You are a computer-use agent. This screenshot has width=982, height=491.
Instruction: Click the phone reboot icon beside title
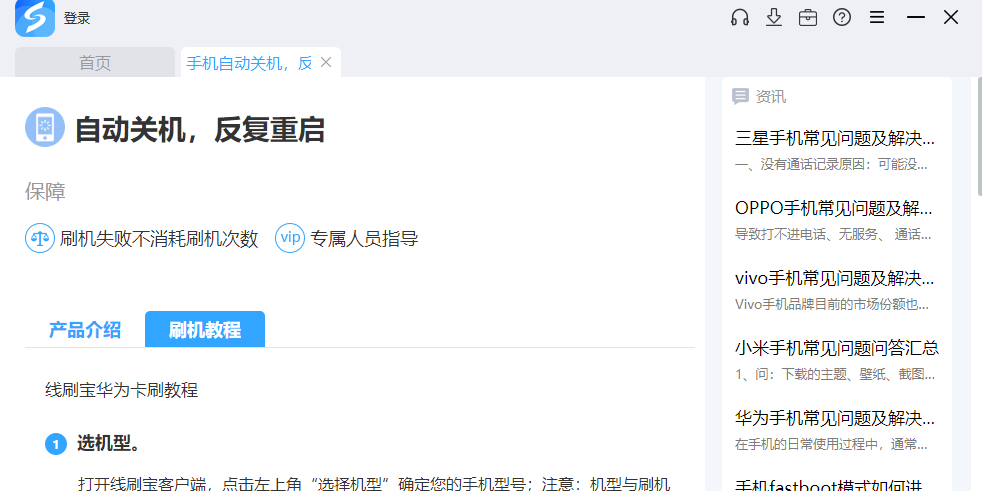[x=45, y=127]
